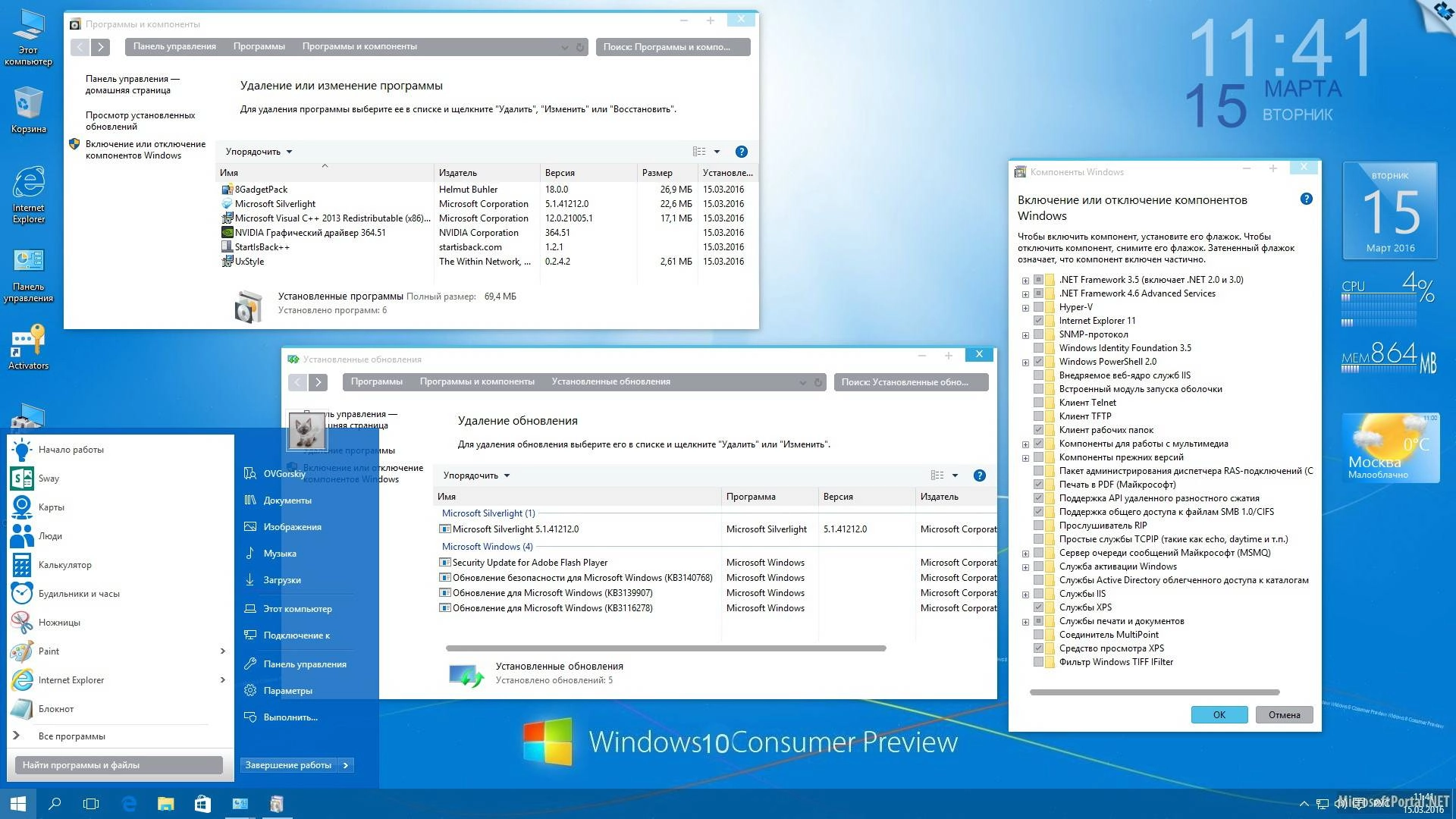Launch Internet Explorer desktop shortcut

pyautogui.click(x=28, y=195)
